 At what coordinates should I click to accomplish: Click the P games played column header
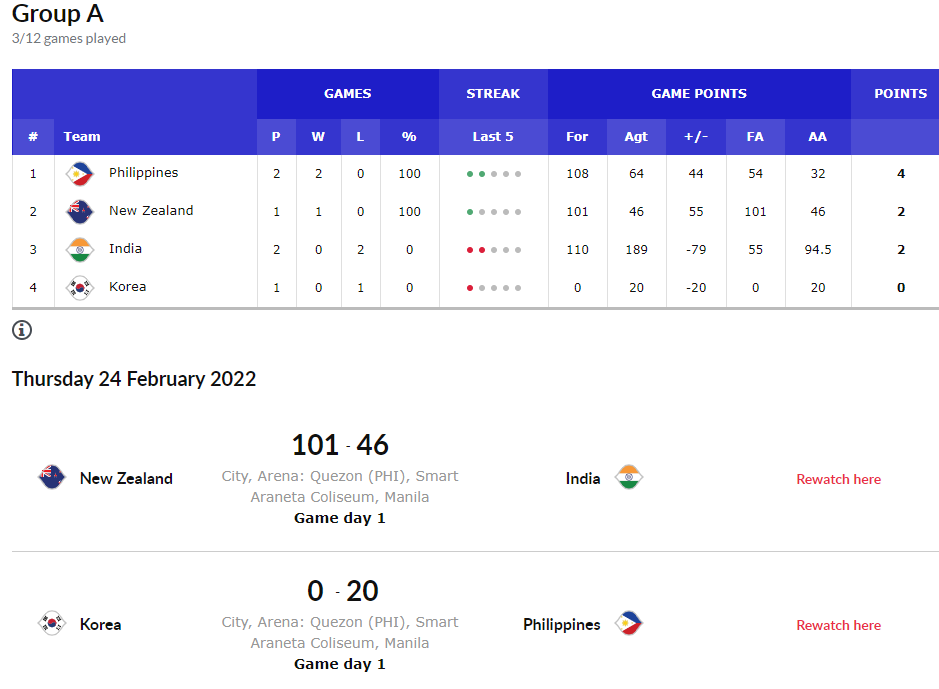[x=276, y=137]
